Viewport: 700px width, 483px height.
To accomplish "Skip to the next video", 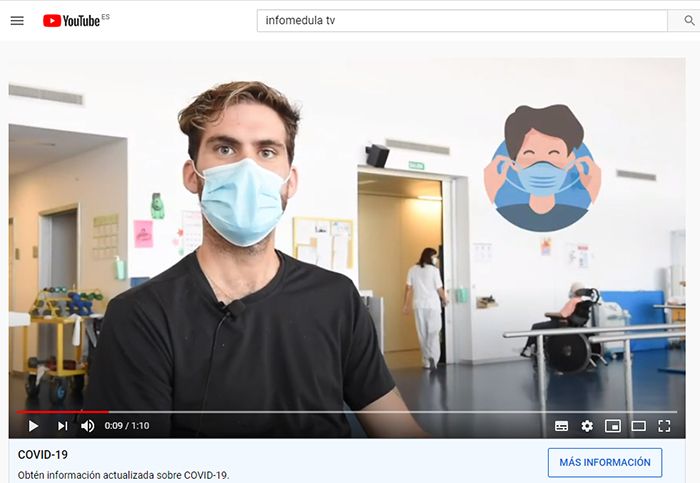I will (x=62, y=426).
